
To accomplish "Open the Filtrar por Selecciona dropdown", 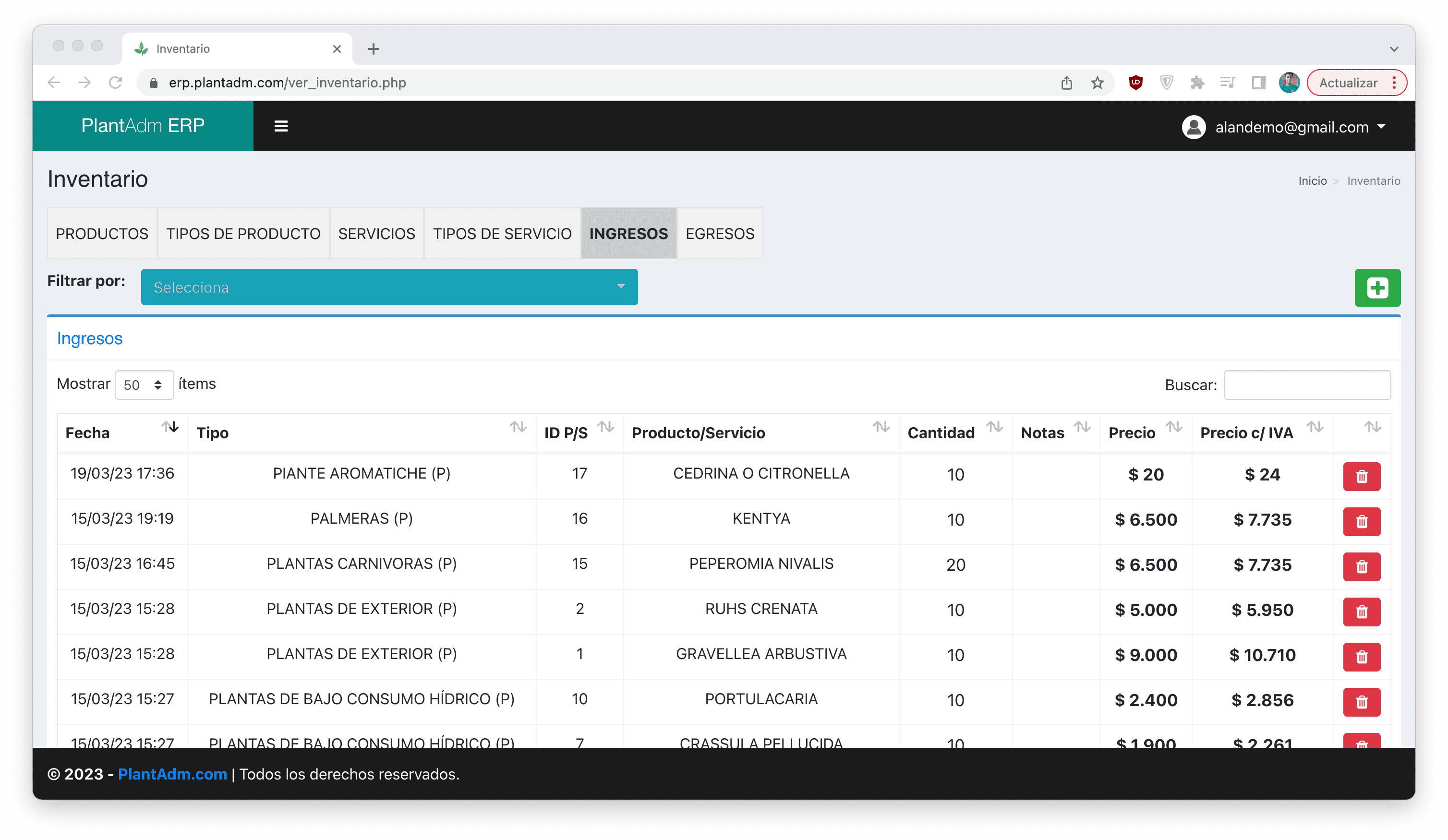I will coord(389,287).
